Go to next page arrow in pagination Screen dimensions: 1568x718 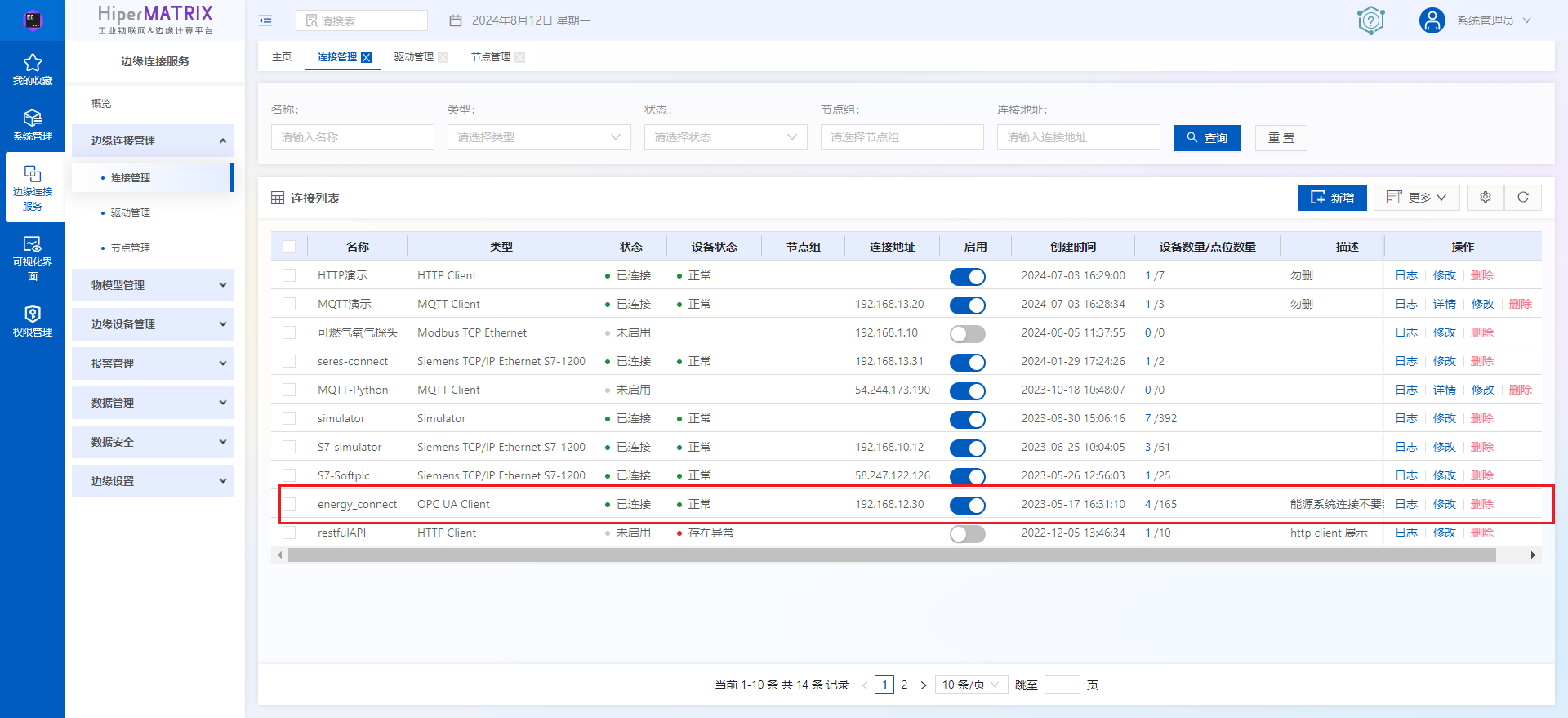pos(924,685)
